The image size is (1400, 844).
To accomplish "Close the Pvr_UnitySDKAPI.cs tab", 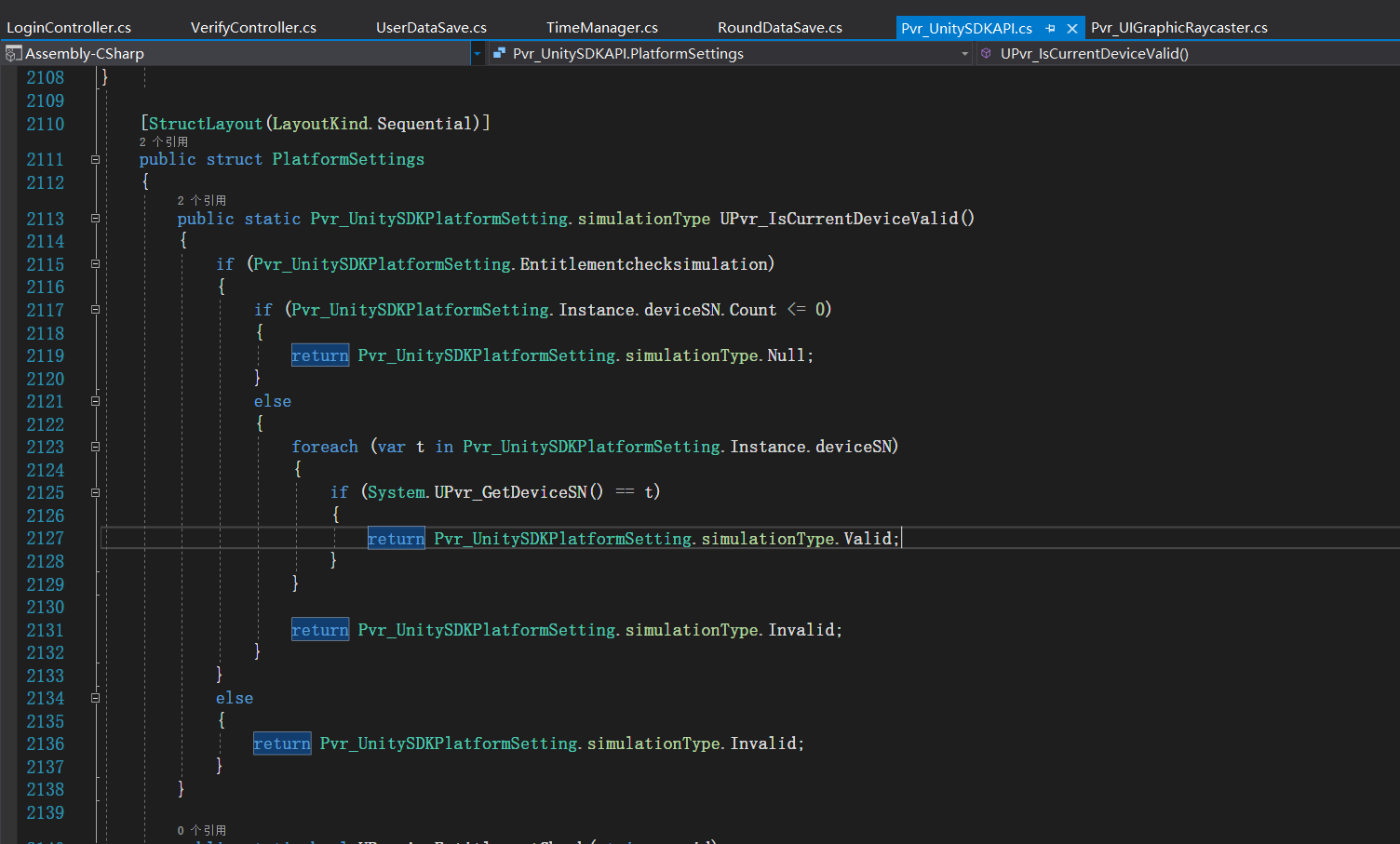I will coord(1072,28).
